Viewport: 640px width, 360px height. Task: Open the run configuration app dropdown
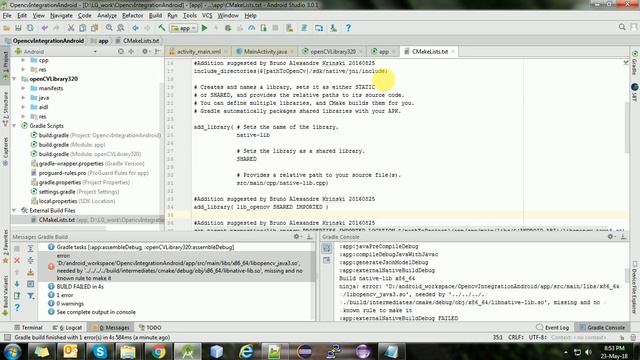pos(184,28)
